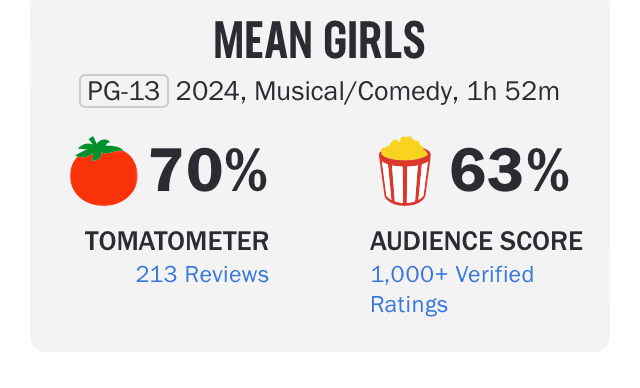Click the popcorn bucket audience icon

point(405,171)
